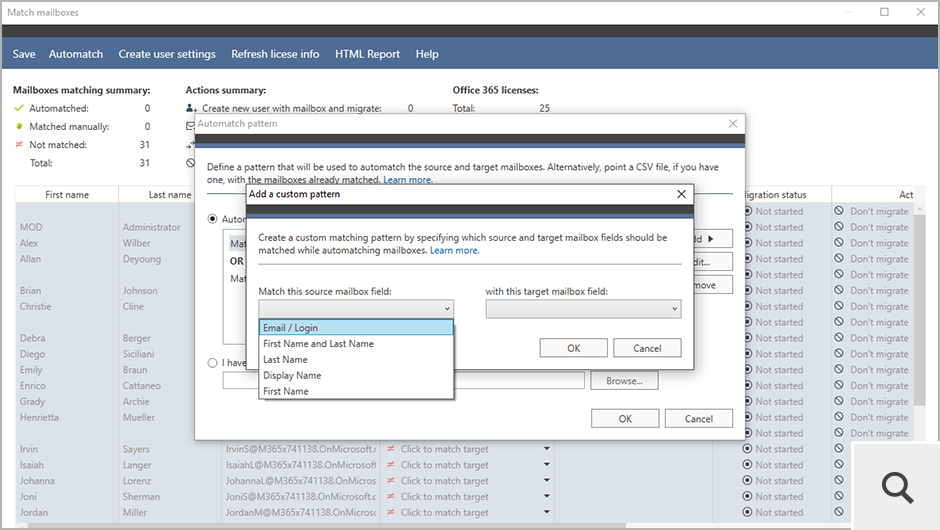Click Not started radio in Irvin Sayers row

pyautogui.click(x=747, y=448)
